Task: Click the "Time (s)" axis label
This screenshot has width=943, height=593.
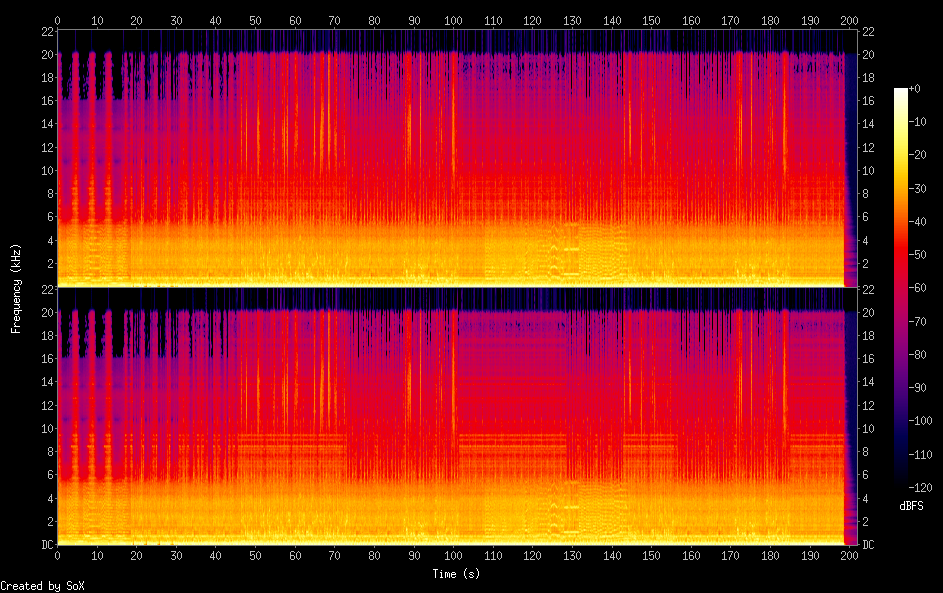Action: [x=453, y=574]
